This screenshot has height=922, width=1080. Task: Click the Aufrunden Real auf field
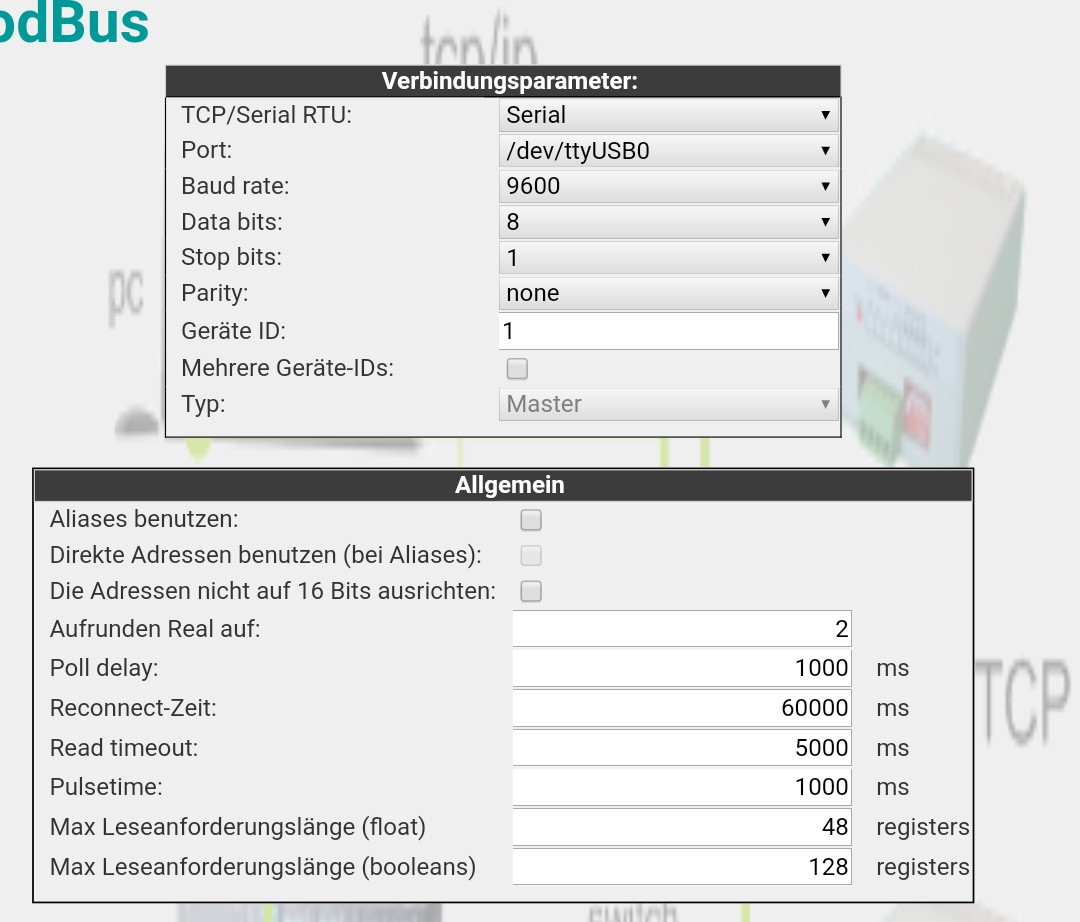(x=682, y=629)
